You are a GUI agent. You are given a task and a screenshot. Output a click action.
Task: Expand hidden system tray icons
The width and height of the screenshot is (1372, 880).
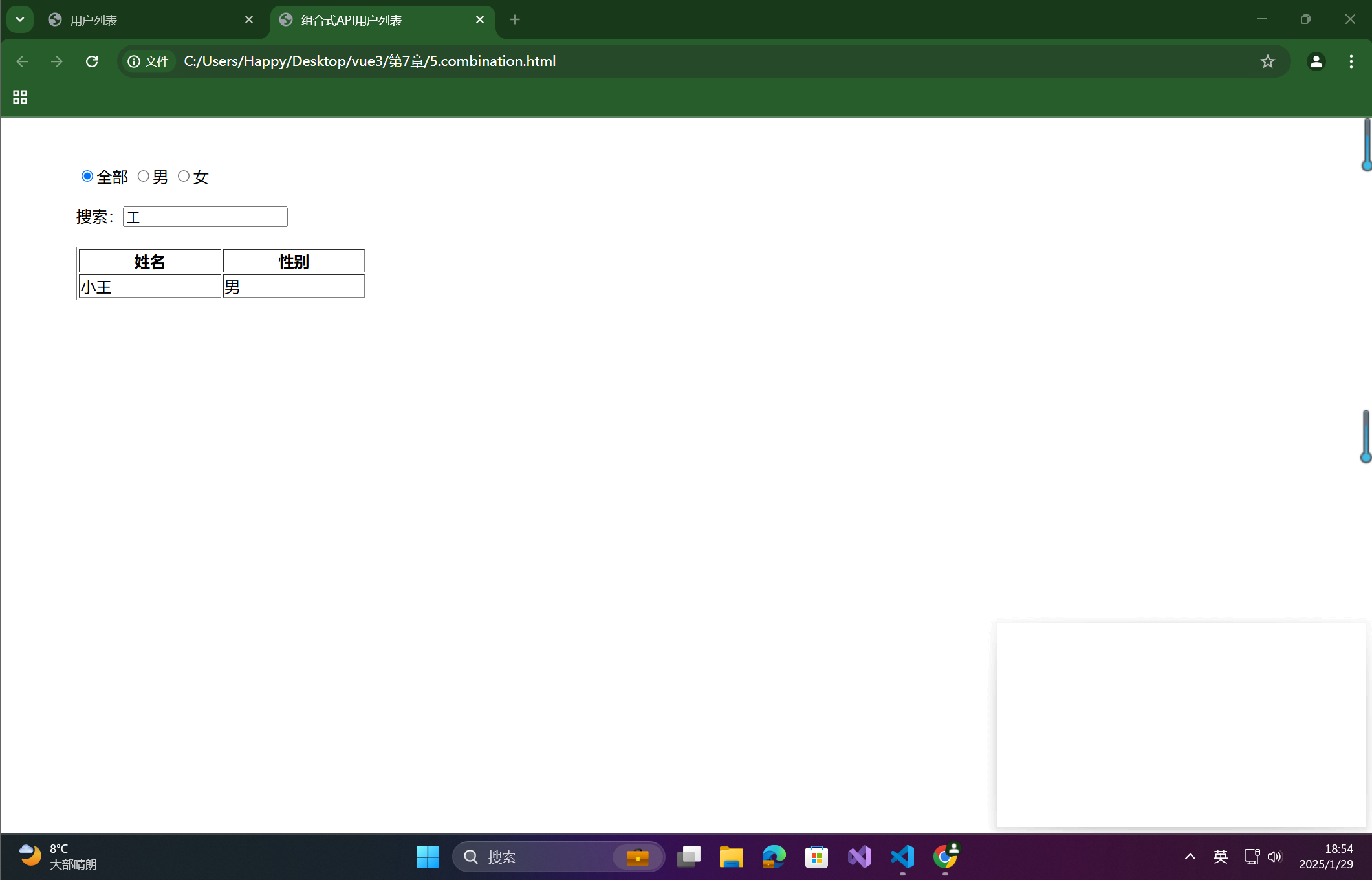tap(1190, 857)
